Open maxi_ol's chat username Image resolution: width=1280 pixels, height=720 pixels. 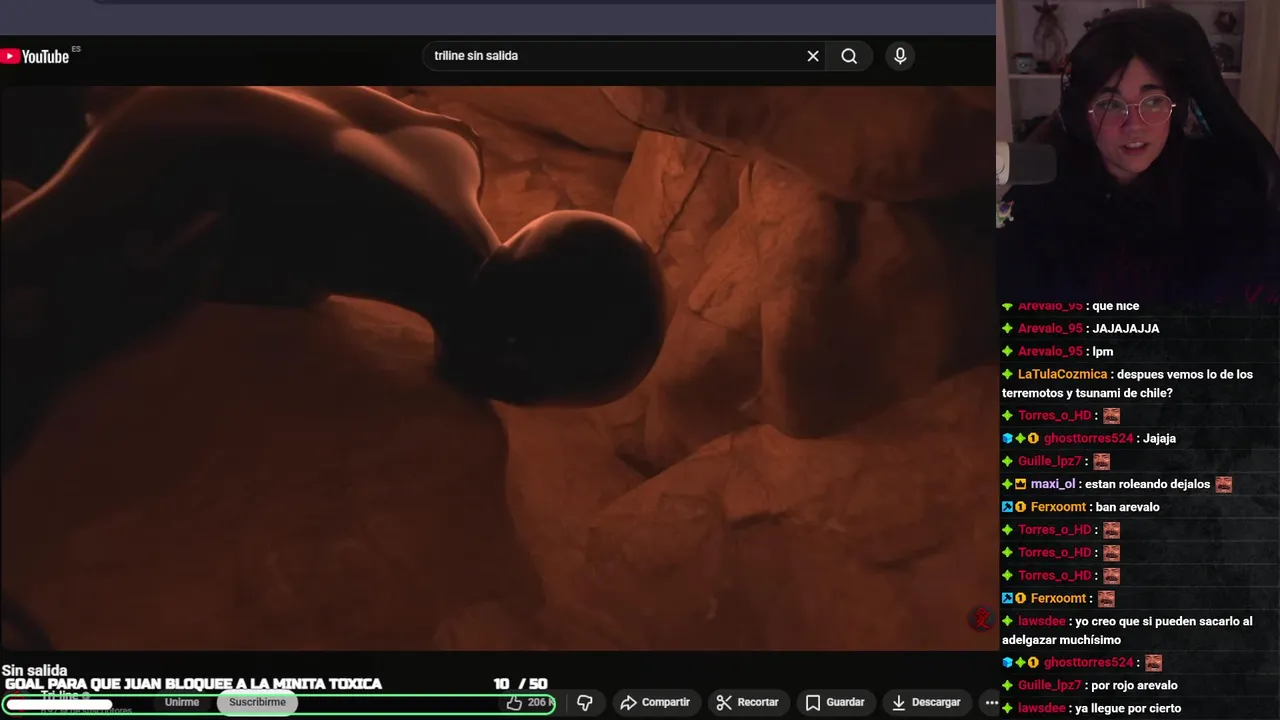[1053, 484]
